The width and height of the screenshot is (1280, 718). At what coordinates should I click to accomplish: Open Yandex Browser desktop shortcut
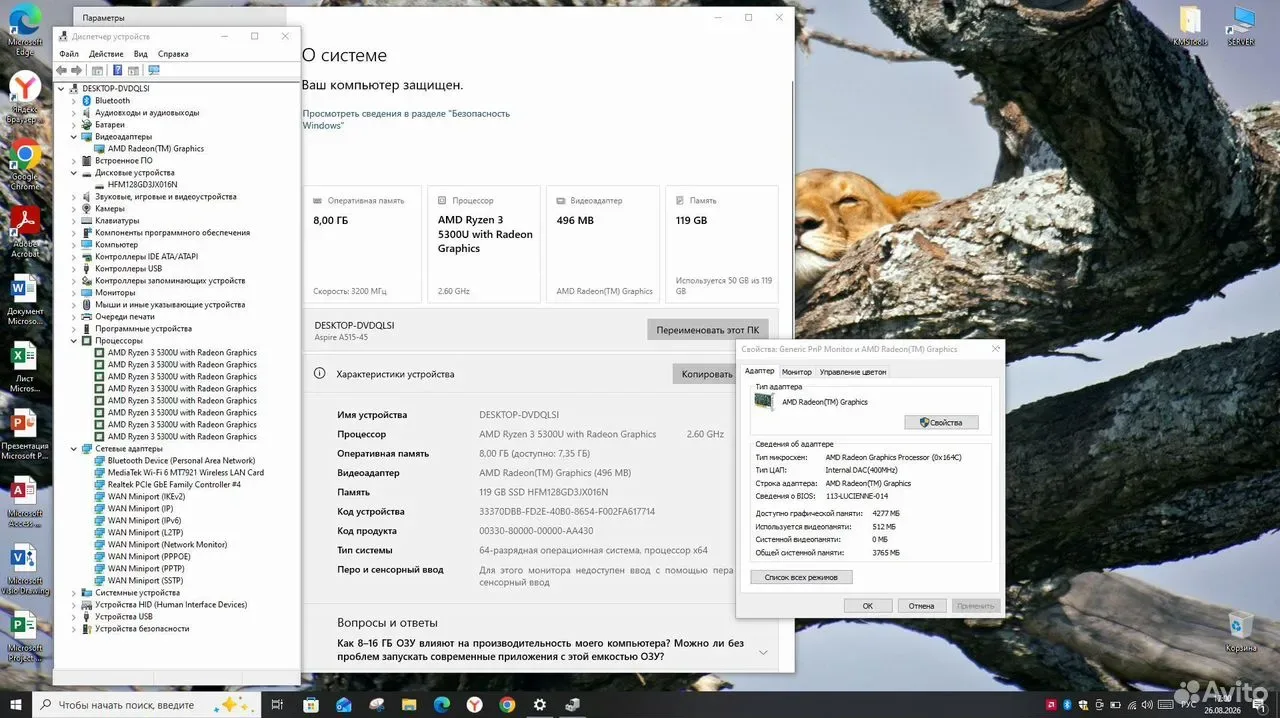[x=25, y=98]
